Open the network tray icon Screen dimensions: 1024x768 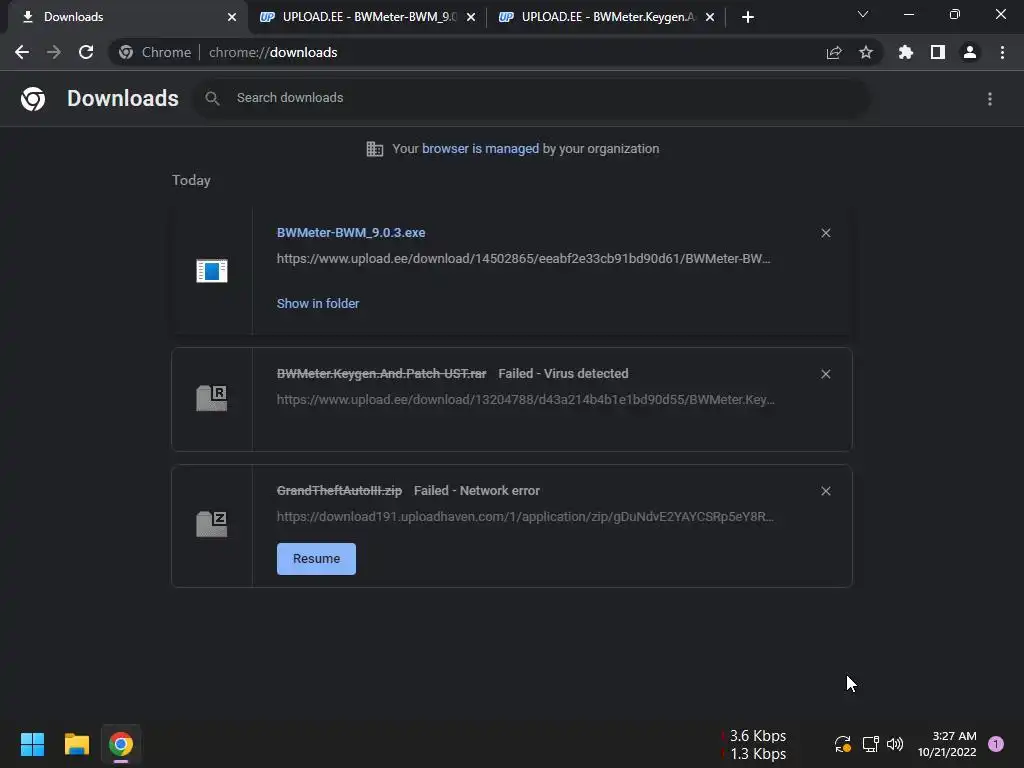(870, 744)
